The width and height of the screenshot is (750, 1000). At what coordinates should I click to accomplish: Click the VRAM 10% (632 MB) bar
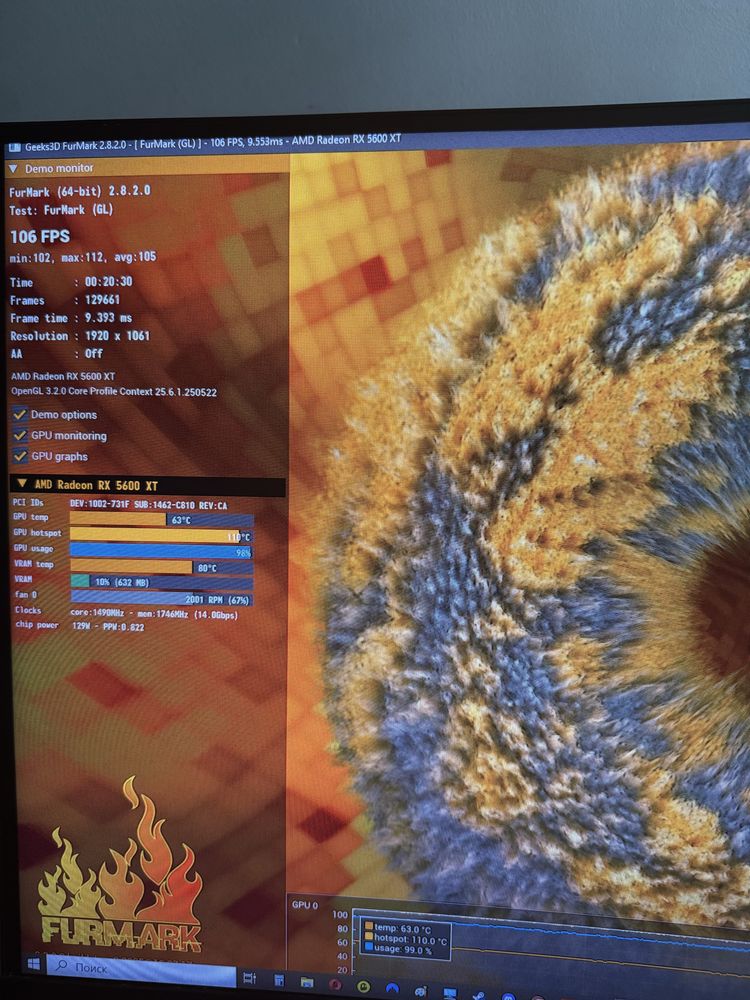pos(162,582)
